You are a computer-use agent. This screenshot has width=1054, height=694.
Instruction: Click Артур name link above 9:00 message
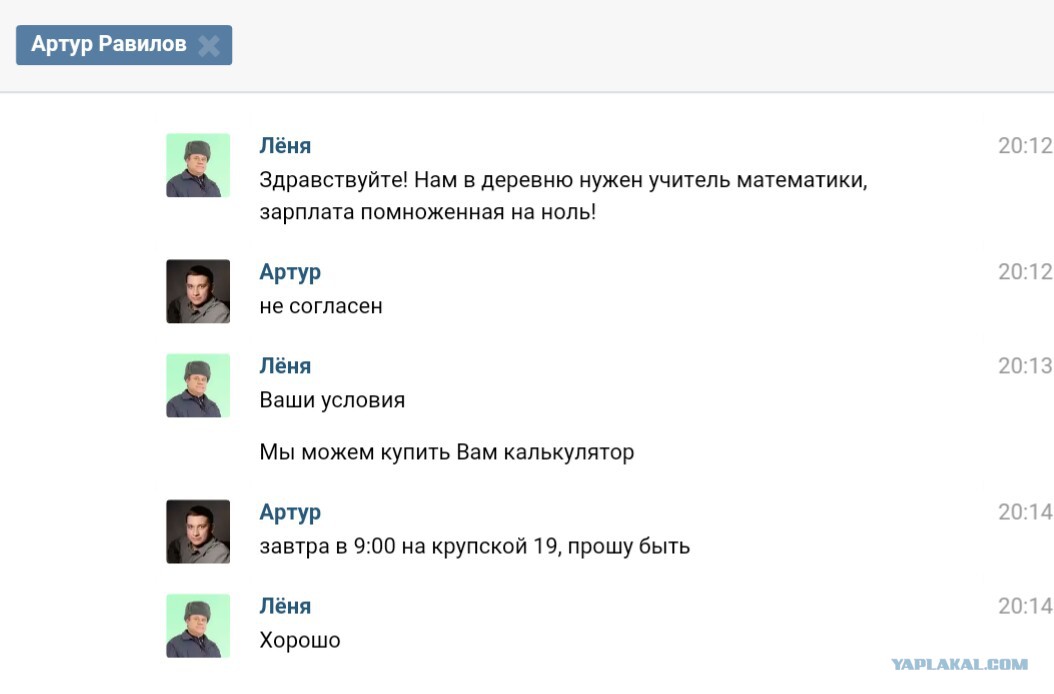[x=290, y=512]
